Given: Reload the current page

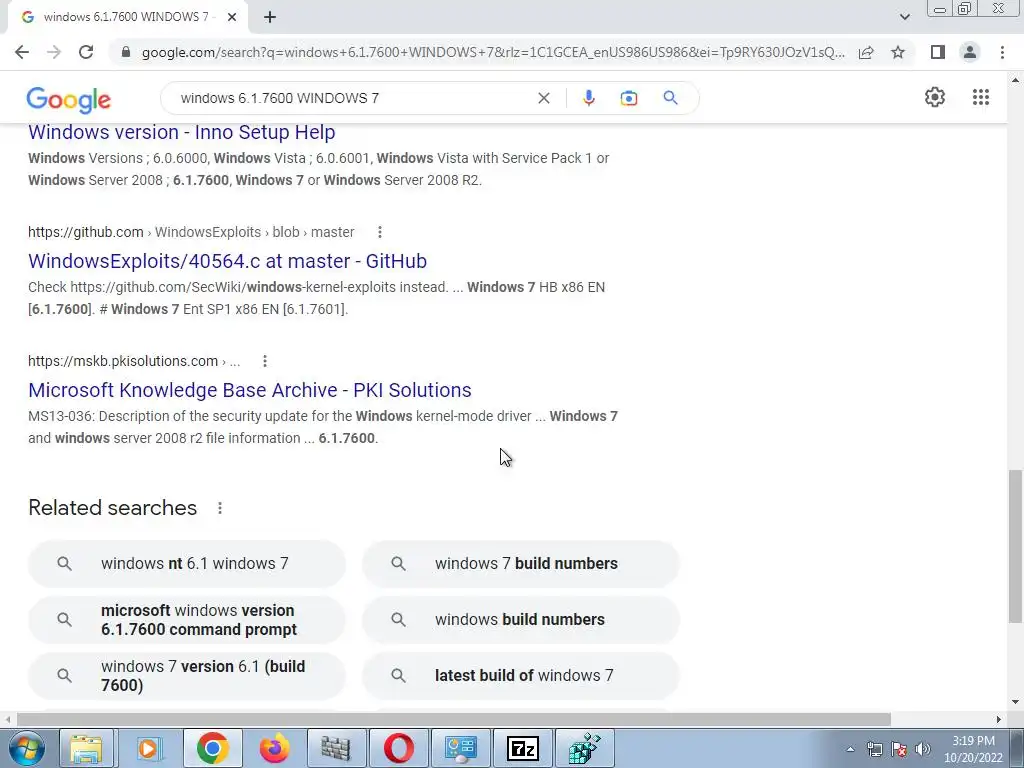Looking at the screenshot, I should (86, 52).
